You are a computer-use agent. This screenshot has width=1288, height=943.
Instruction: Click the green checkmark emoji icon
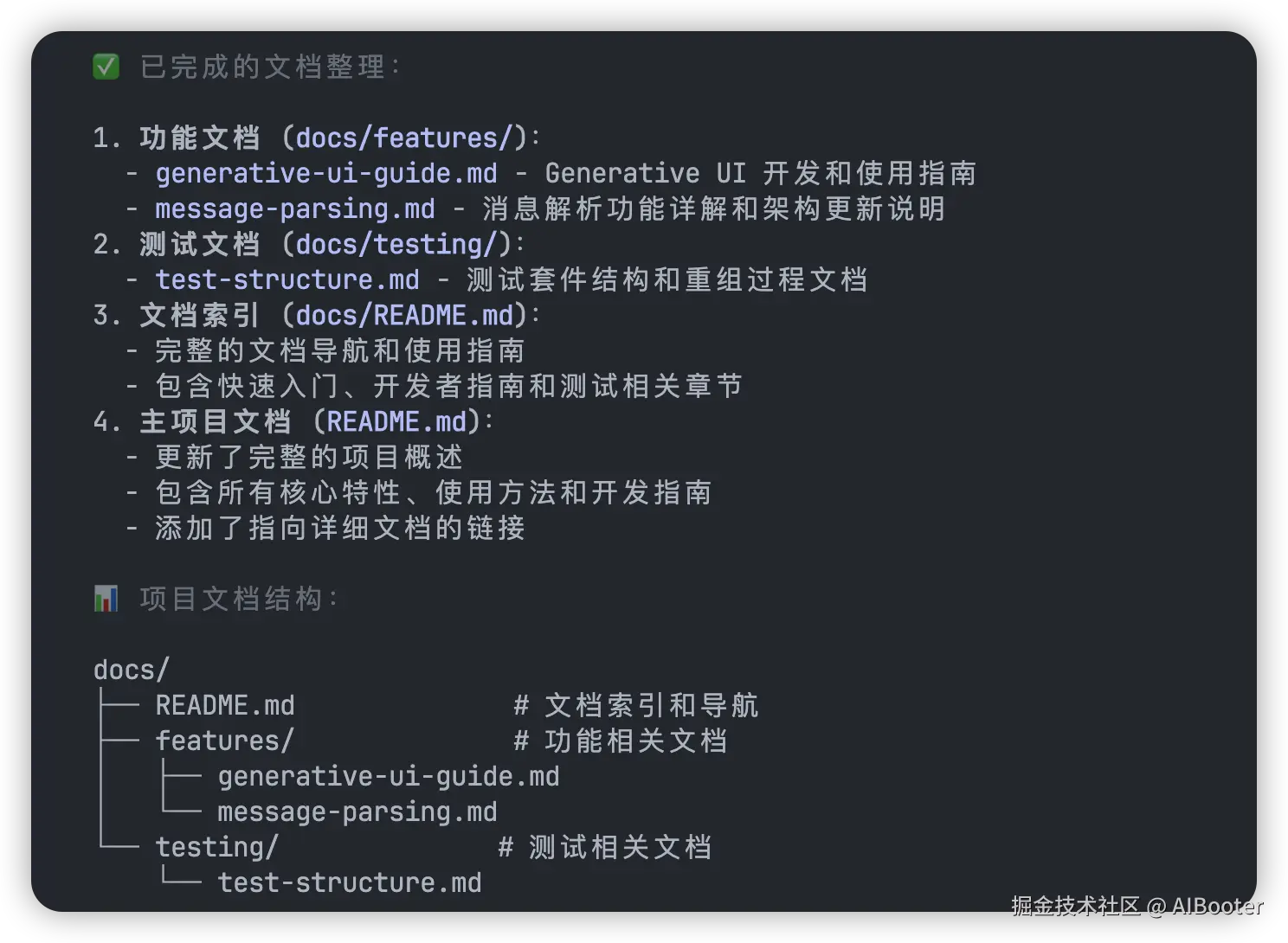[x=106, y=67]
